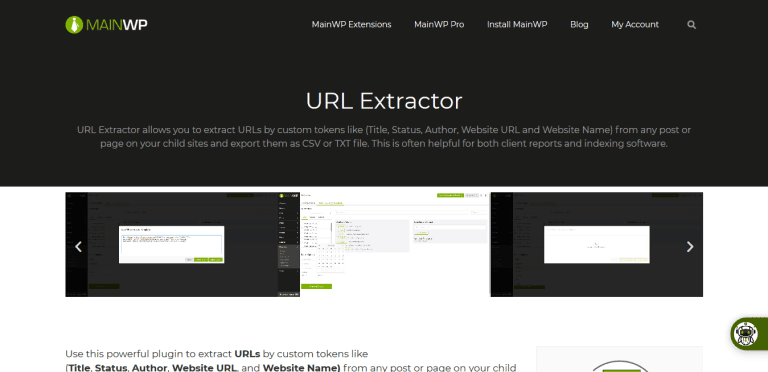768x372 pixels.
Task: Click the paragraph starting 'Use this powerful plugin'
Action: click(x=290, y=360)
